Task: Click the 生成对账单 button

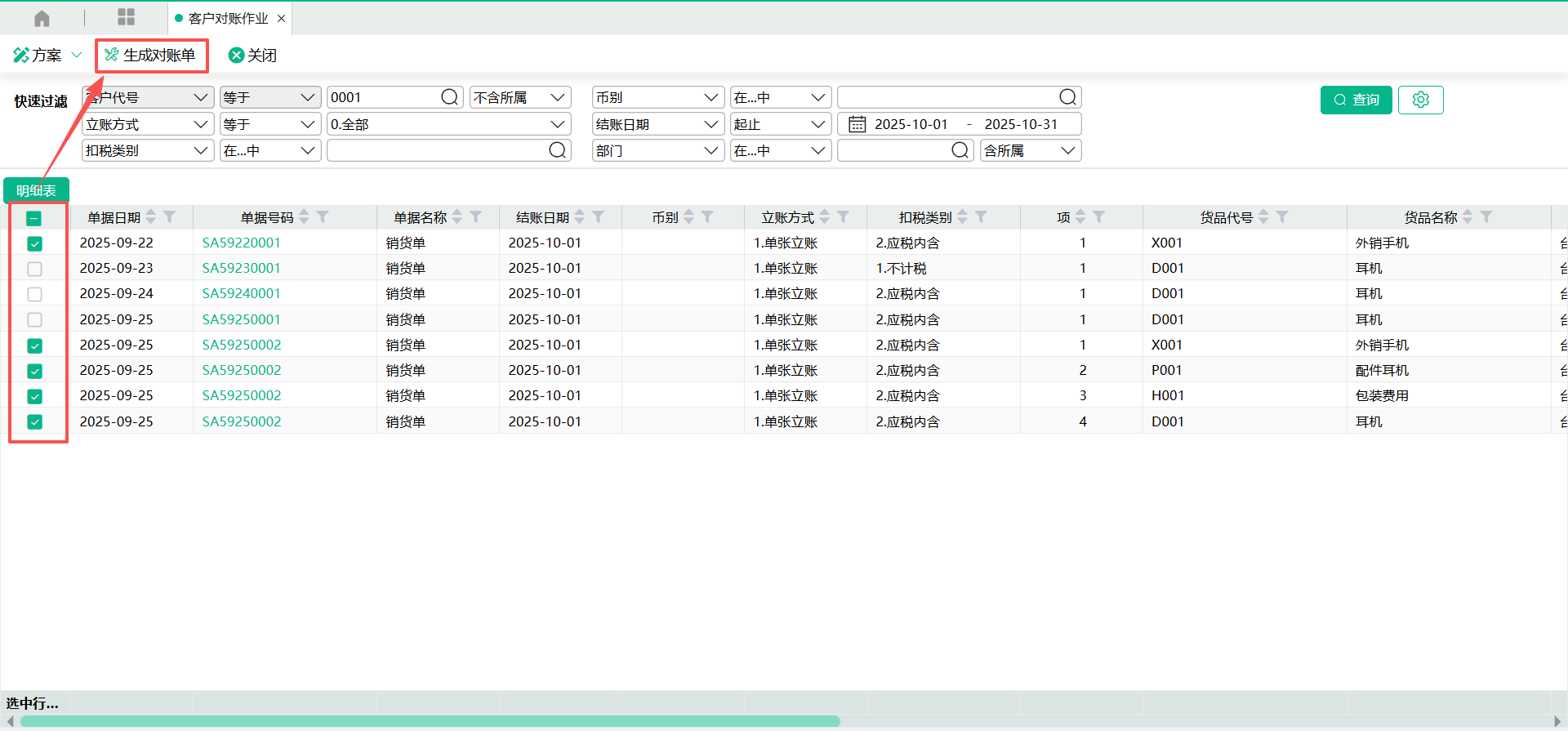Action: [x=151, y=56]
